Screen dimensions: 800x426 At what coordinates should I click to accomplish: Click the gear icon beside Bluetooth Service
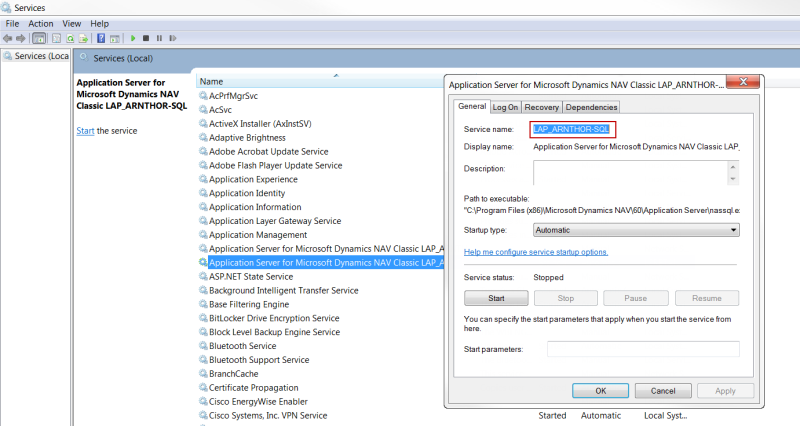(203, 345)
